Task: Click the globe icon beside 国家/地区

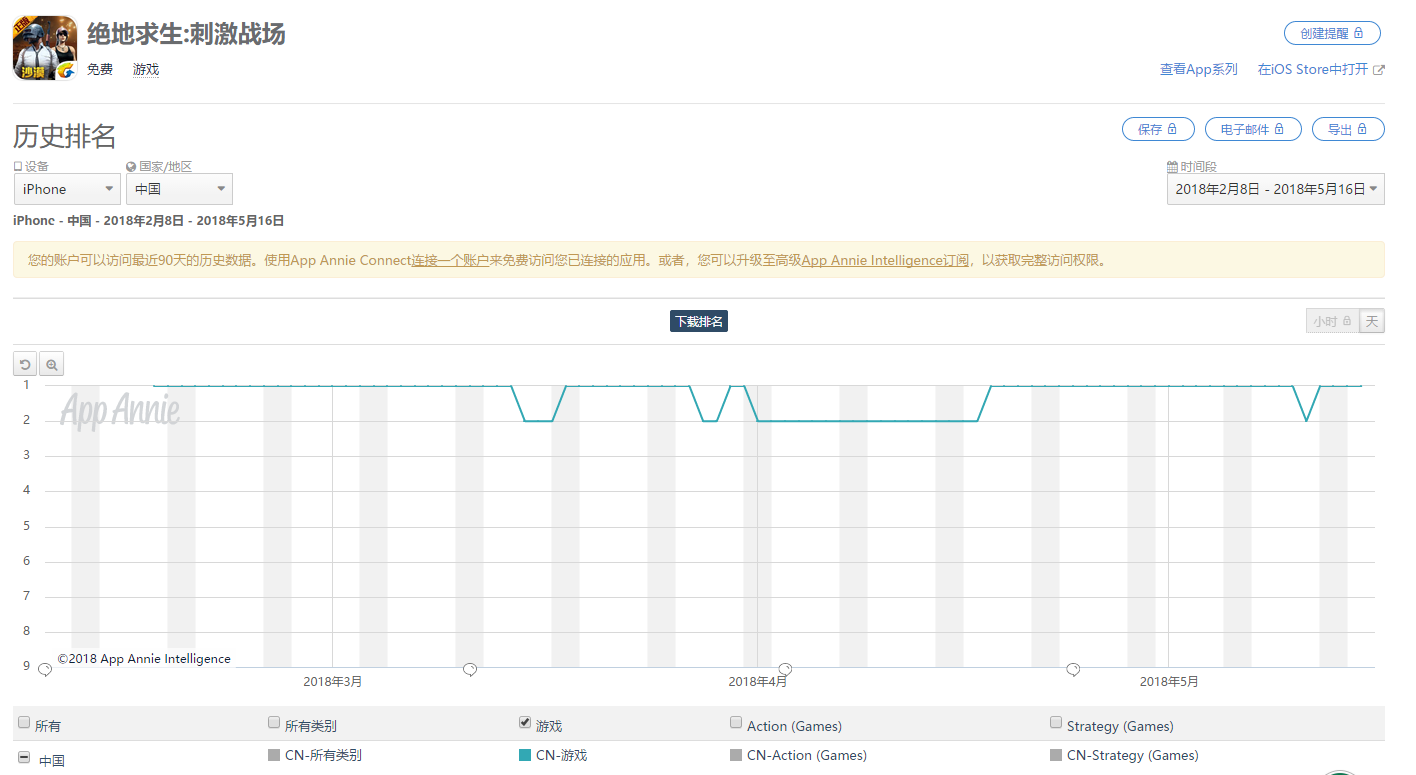Action: (131, 167)
